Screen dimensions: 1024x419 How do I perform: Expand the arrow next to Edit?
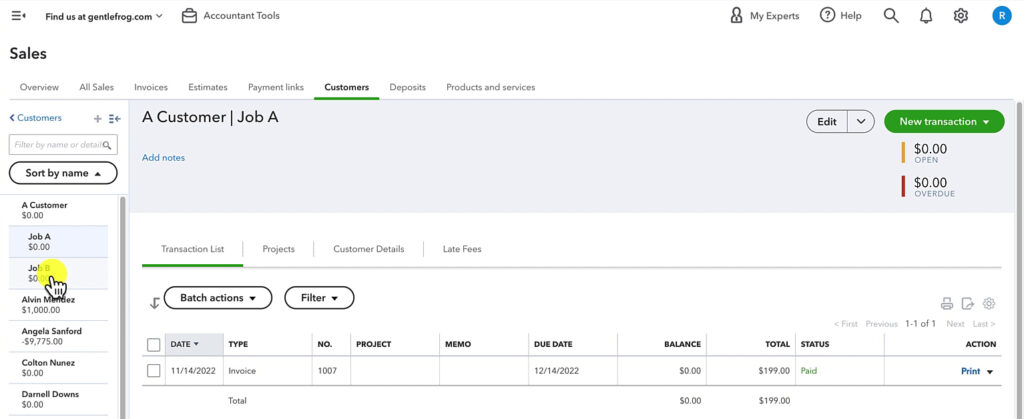[x=861, y=122]
